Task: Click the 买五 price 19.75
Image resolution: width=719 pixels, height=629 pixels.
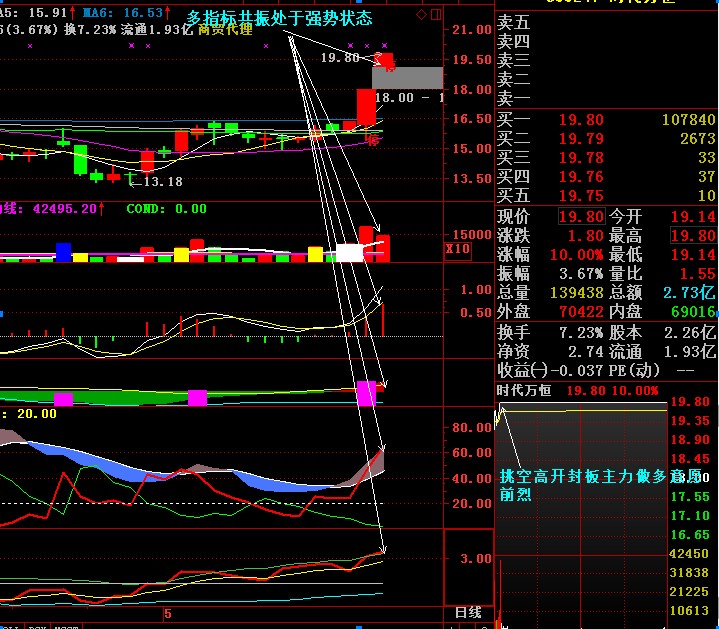Action: [581, 196]
